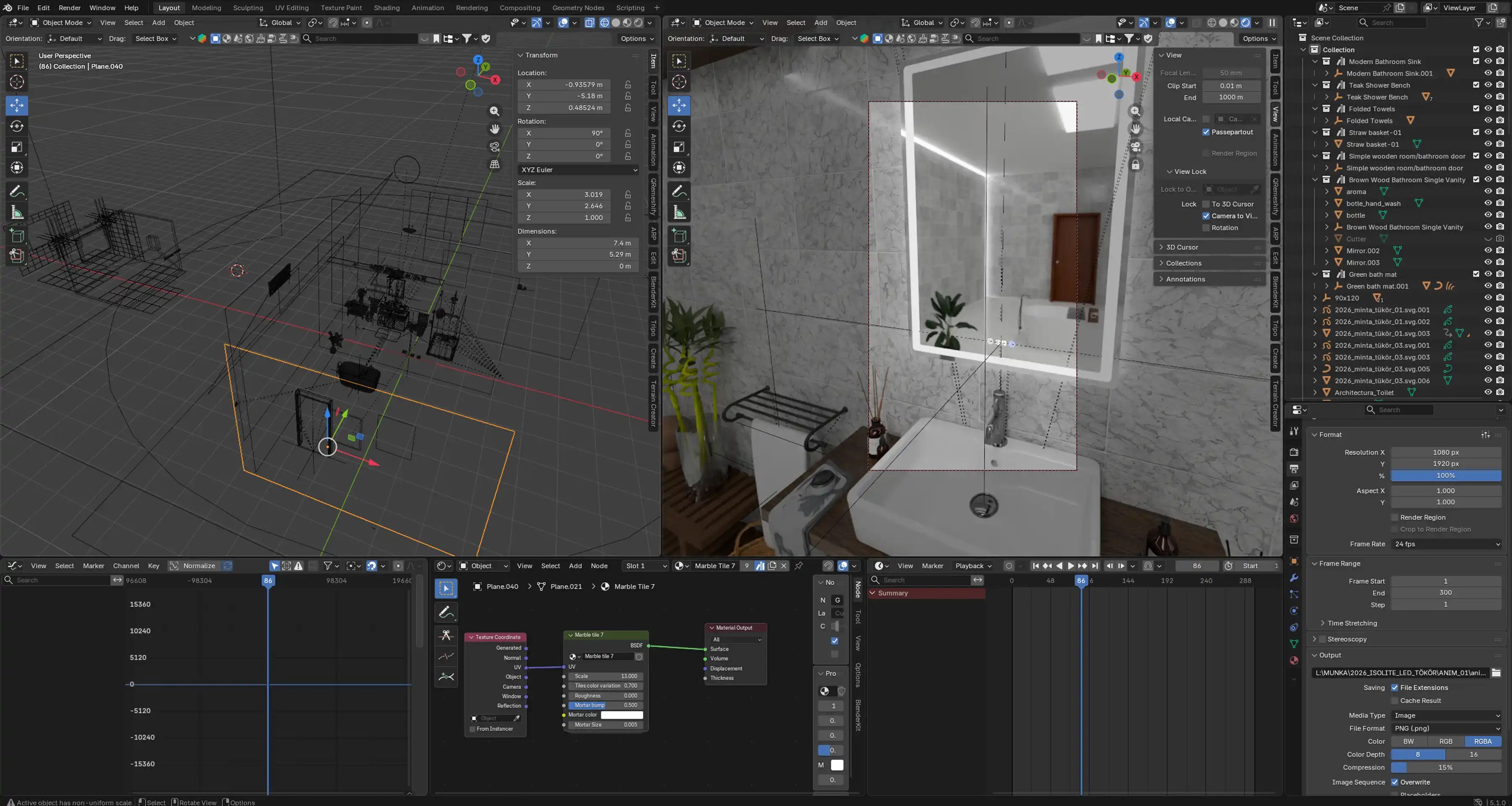Hide the Folded Towels collection eye icon
This screenshot has width=1512, height=806.
(1488, 109)
